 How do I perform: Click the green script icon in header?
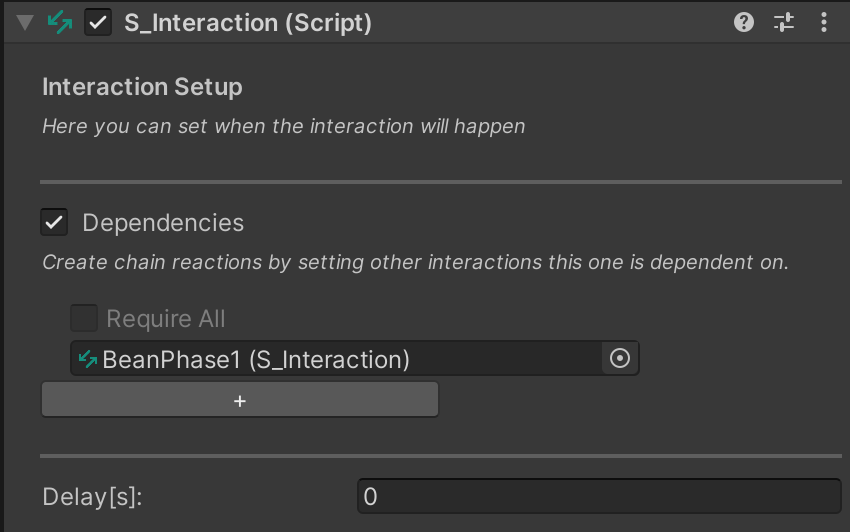click(x=60, y=22)
